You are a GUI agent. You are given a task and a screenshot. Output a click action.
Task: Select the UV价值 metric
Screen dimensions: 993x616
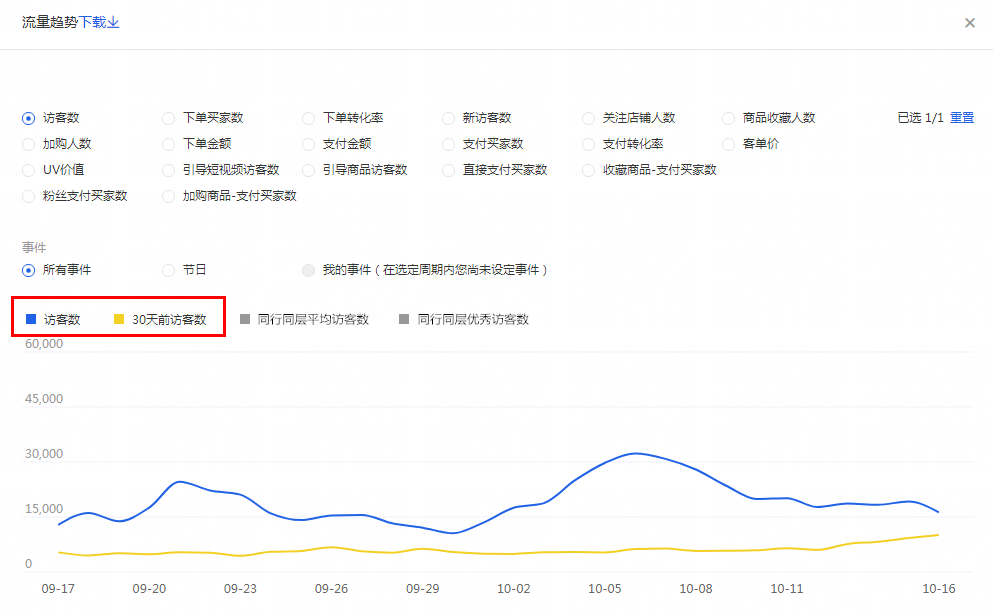pos(29,170)
